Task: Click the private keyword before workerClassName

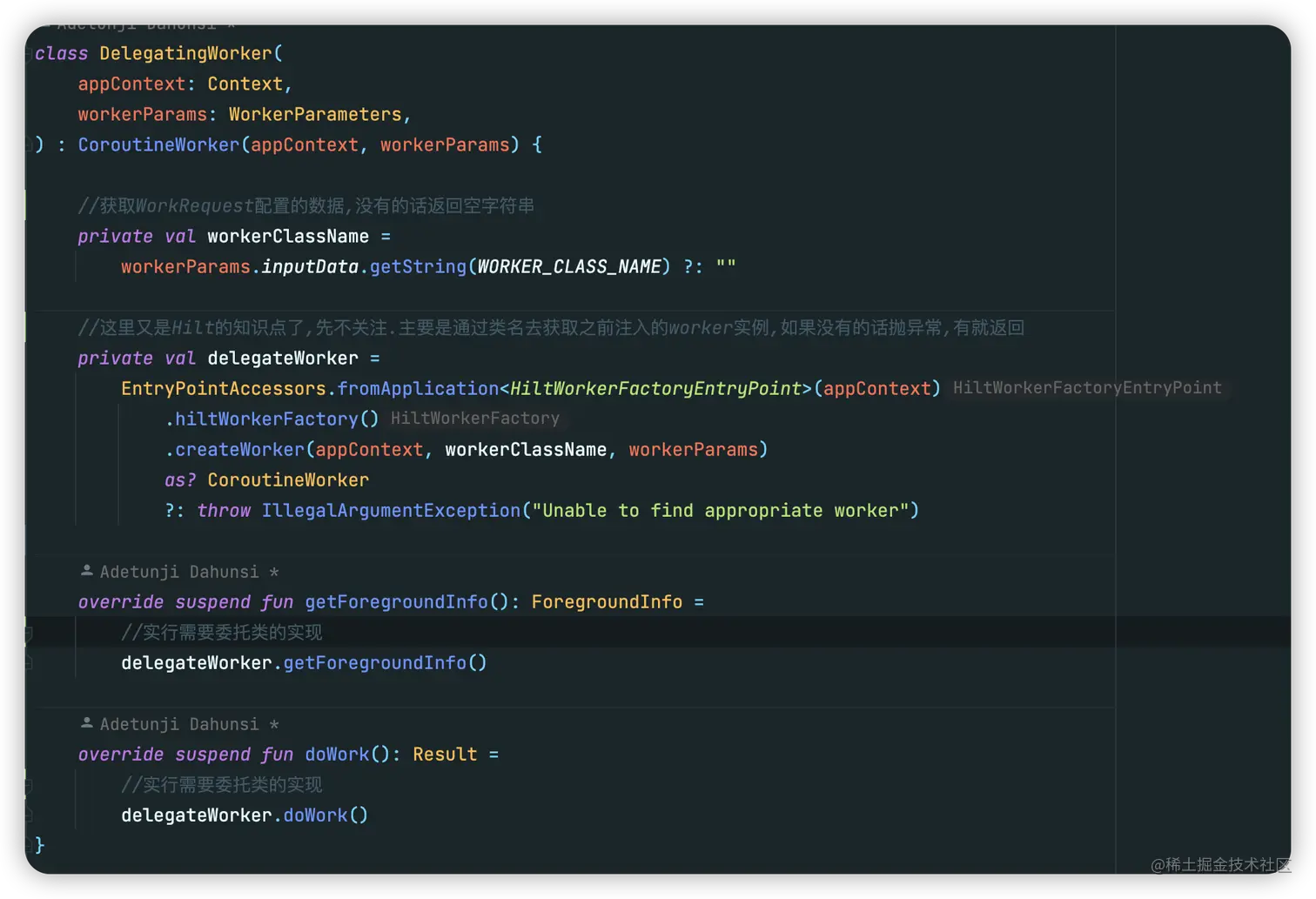Action: 115,236
